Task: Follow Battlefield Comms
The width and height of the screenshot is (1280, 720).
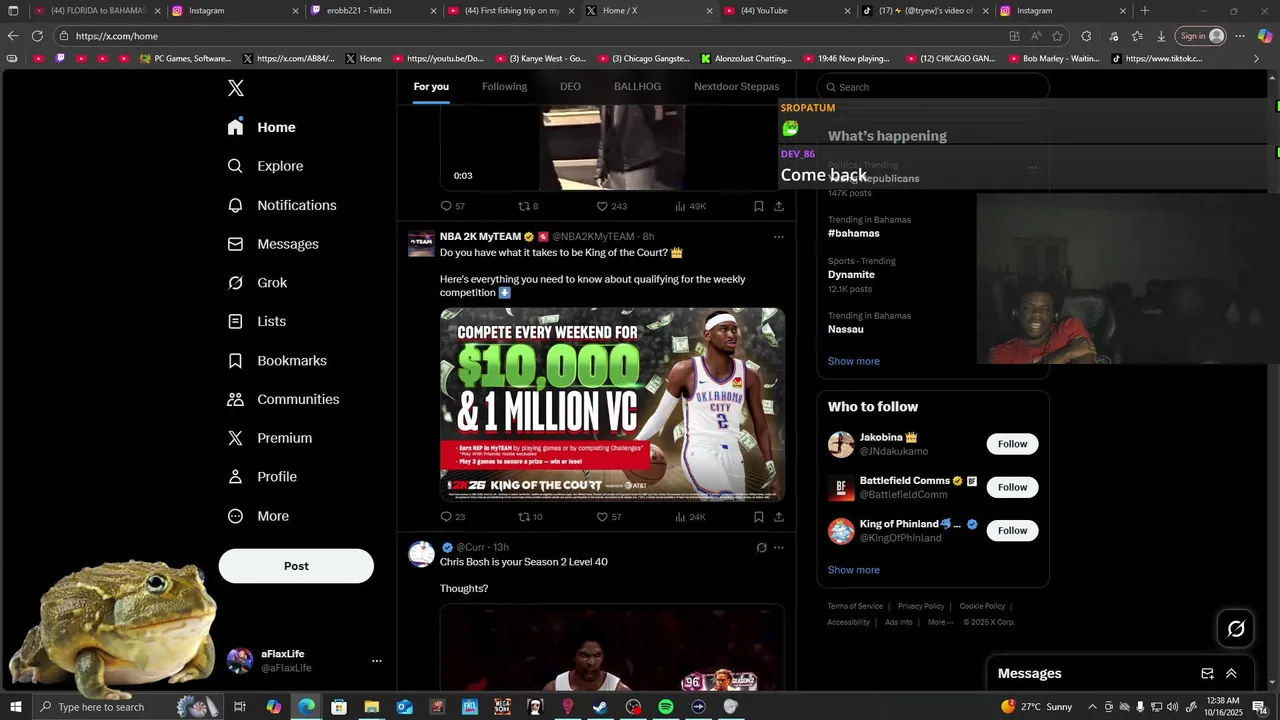Action: point(1012,487)
